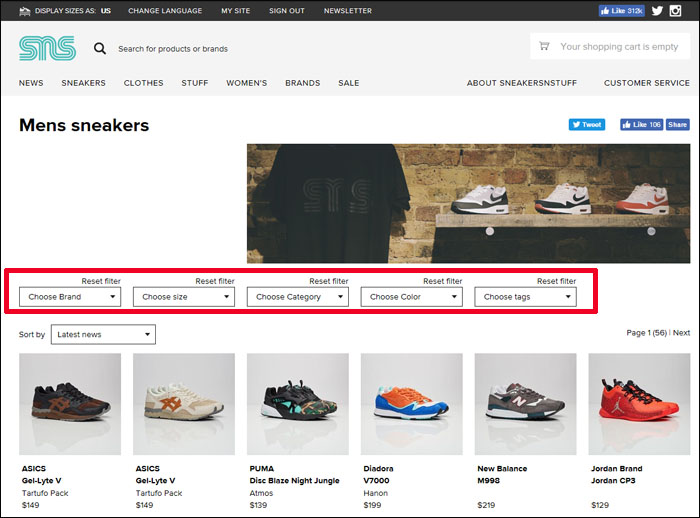This screenshot has width=700, height=518.
Task: Click the display sizes icon
Action: (25, 11)
